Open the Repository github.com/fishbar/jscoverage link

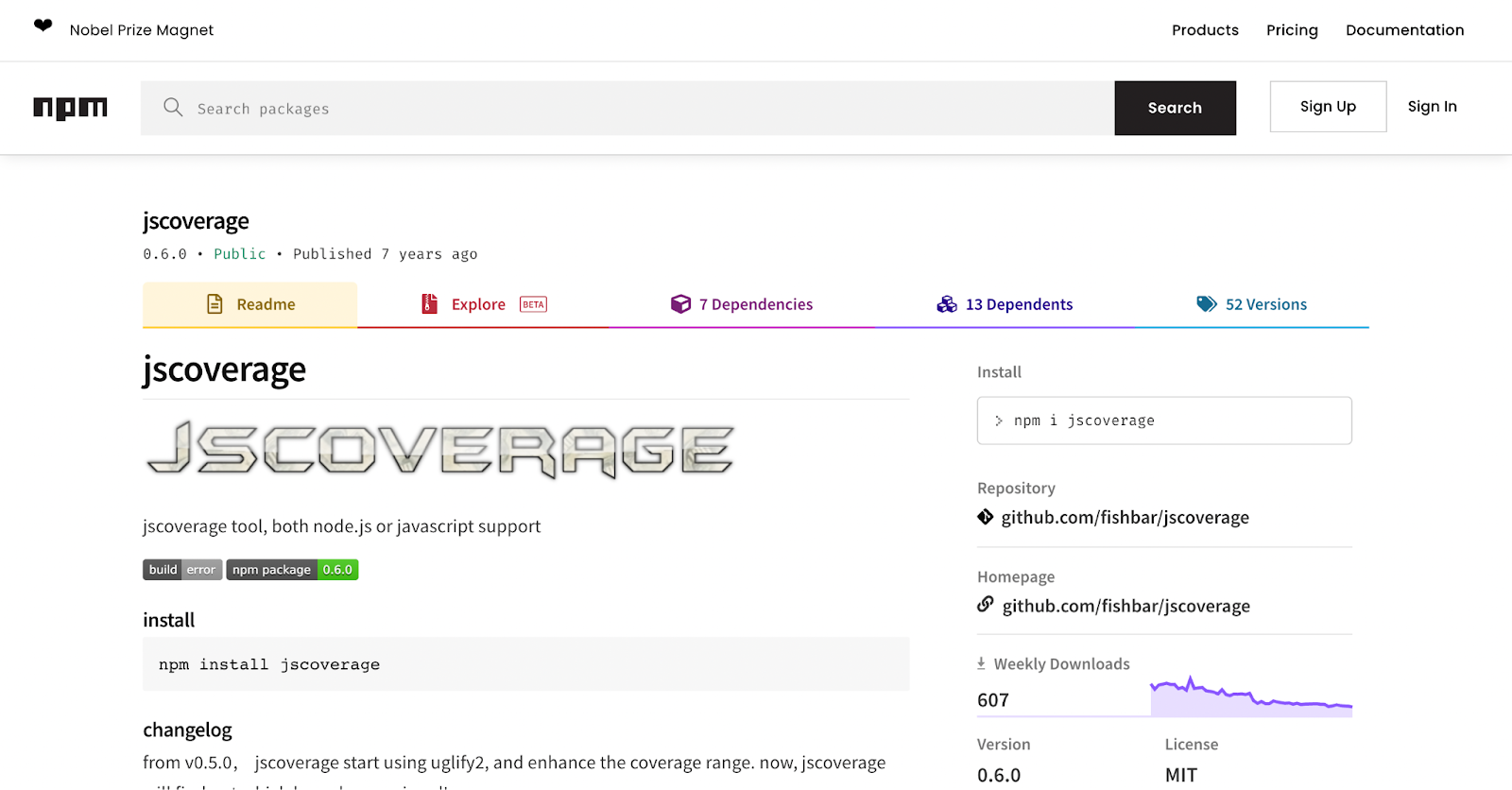click(1125, 517)
